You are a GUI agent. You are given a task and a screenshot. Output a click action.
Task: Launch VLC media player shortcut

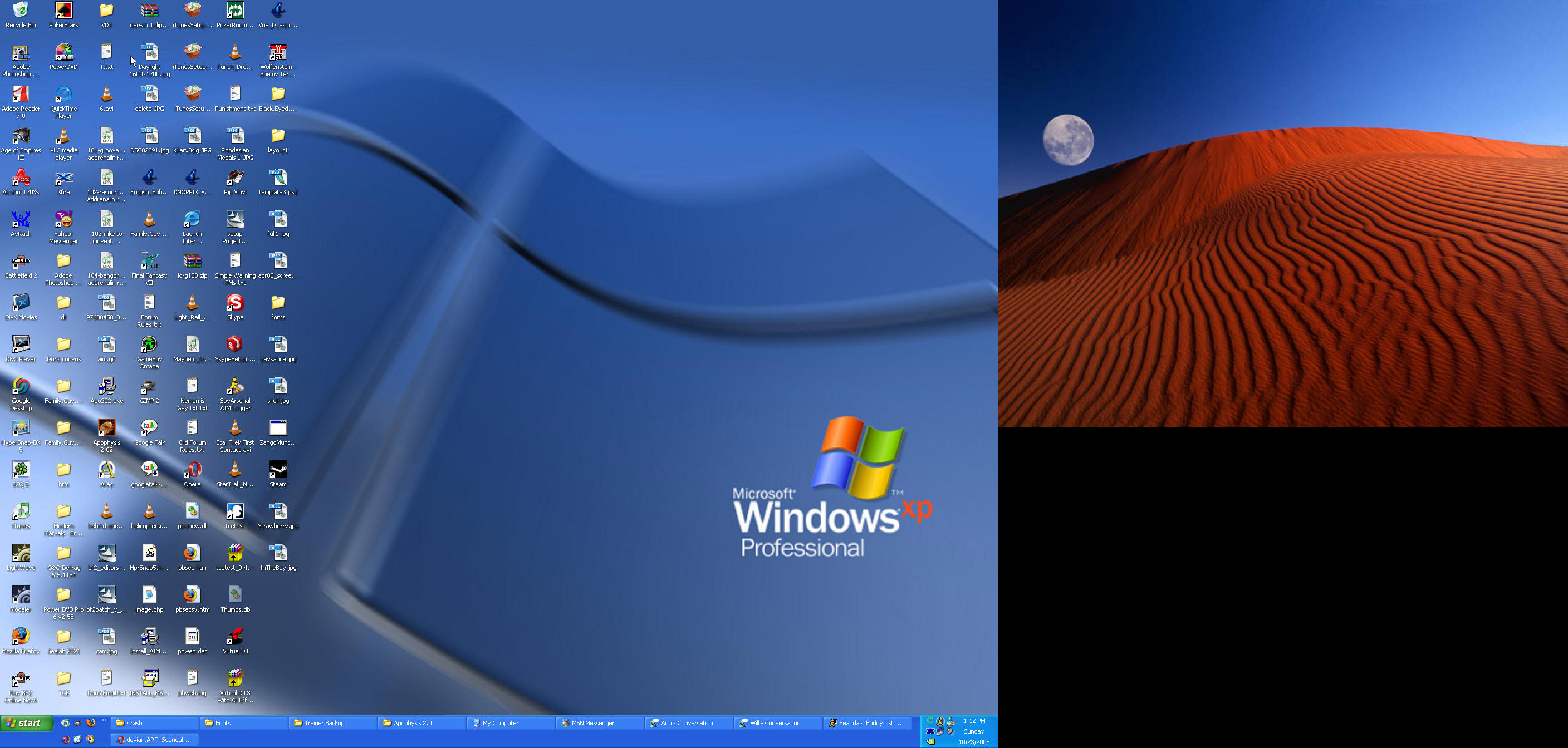click(x=63, y=144)
